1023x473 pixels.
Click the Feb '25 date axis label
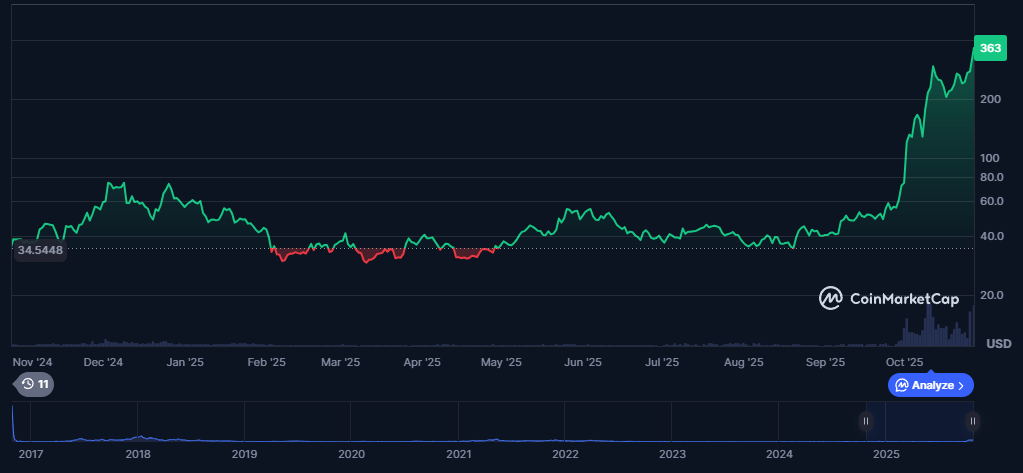pos(267,362)
